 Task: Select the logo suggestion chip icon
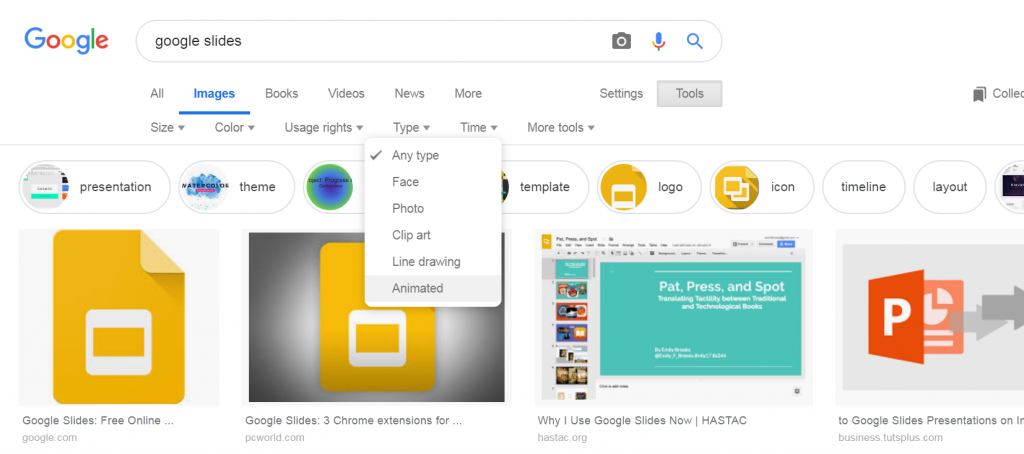[x=623, y=187]
